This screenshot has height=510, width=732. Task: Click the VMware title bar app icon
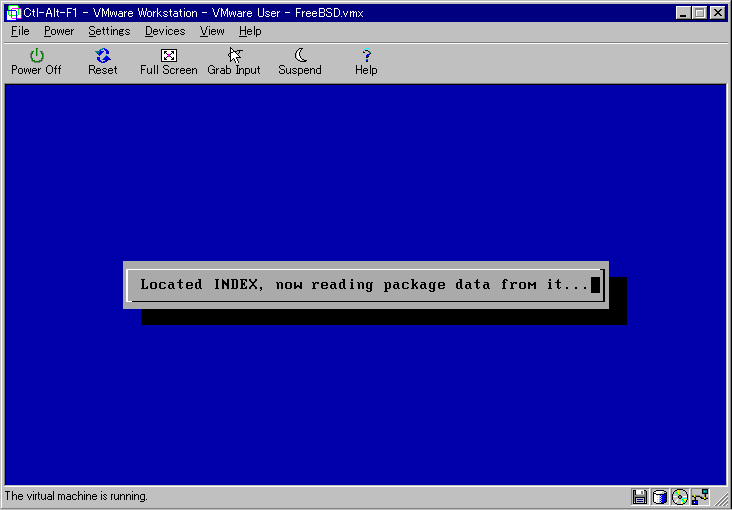[x=14, y=13]
